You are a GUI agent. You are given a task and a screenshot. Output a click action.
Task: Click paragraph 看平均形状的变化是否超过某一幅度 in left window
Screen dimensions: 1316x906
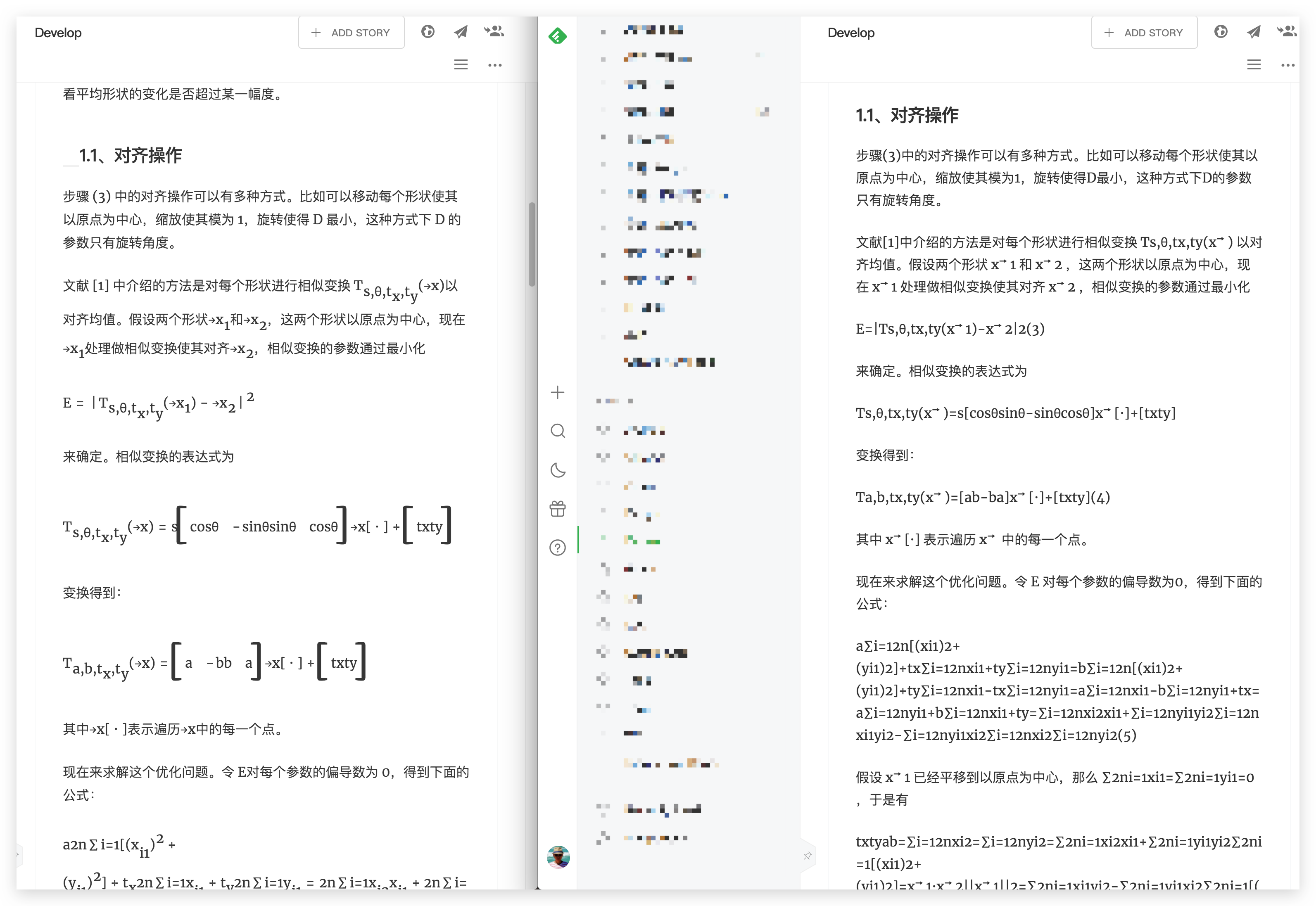tap(172, 94)
